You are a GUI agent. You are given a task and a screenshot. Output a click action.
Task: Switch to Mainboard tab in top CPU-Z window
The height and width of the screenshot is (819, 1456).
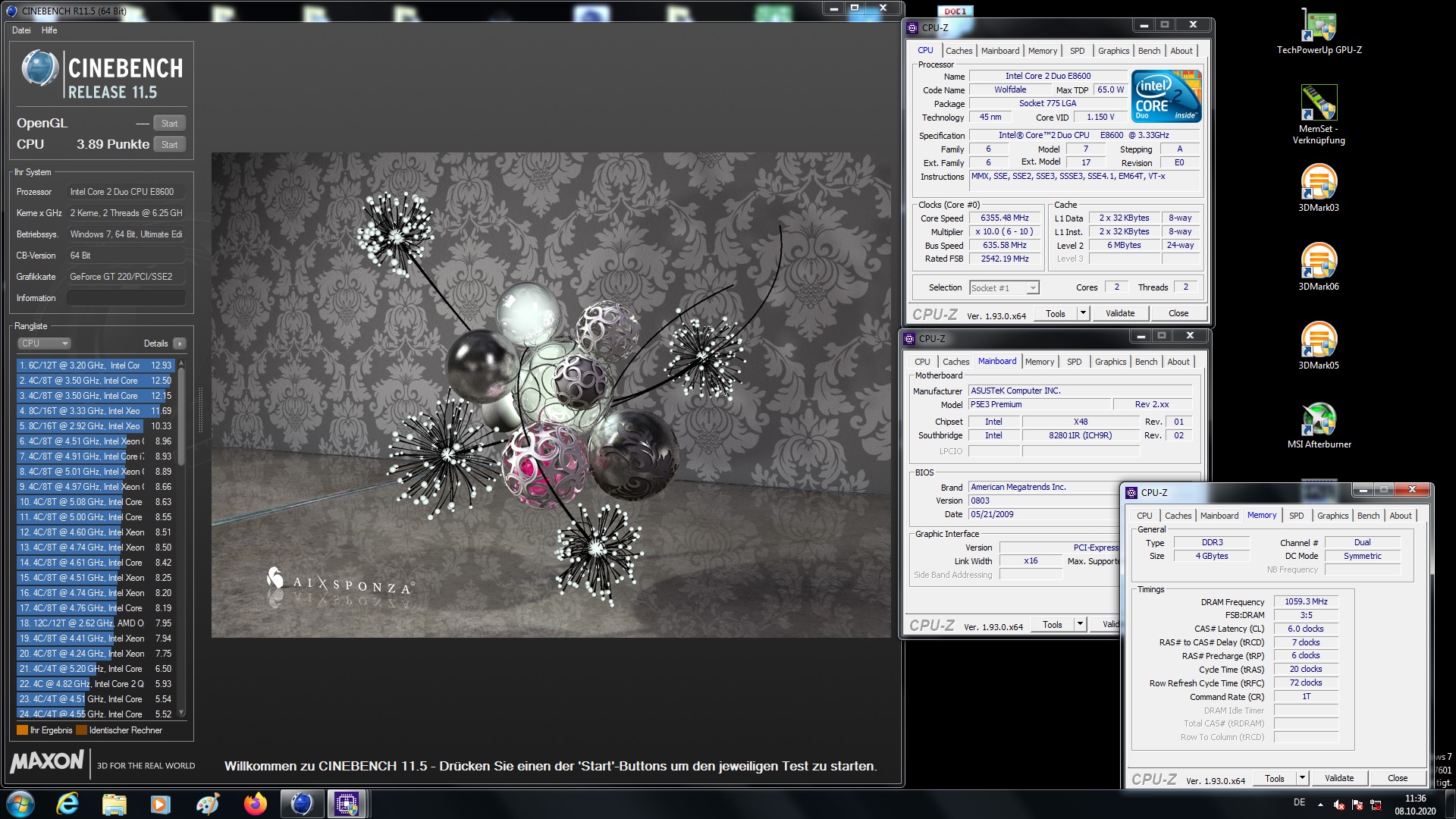tap(999, 51)
